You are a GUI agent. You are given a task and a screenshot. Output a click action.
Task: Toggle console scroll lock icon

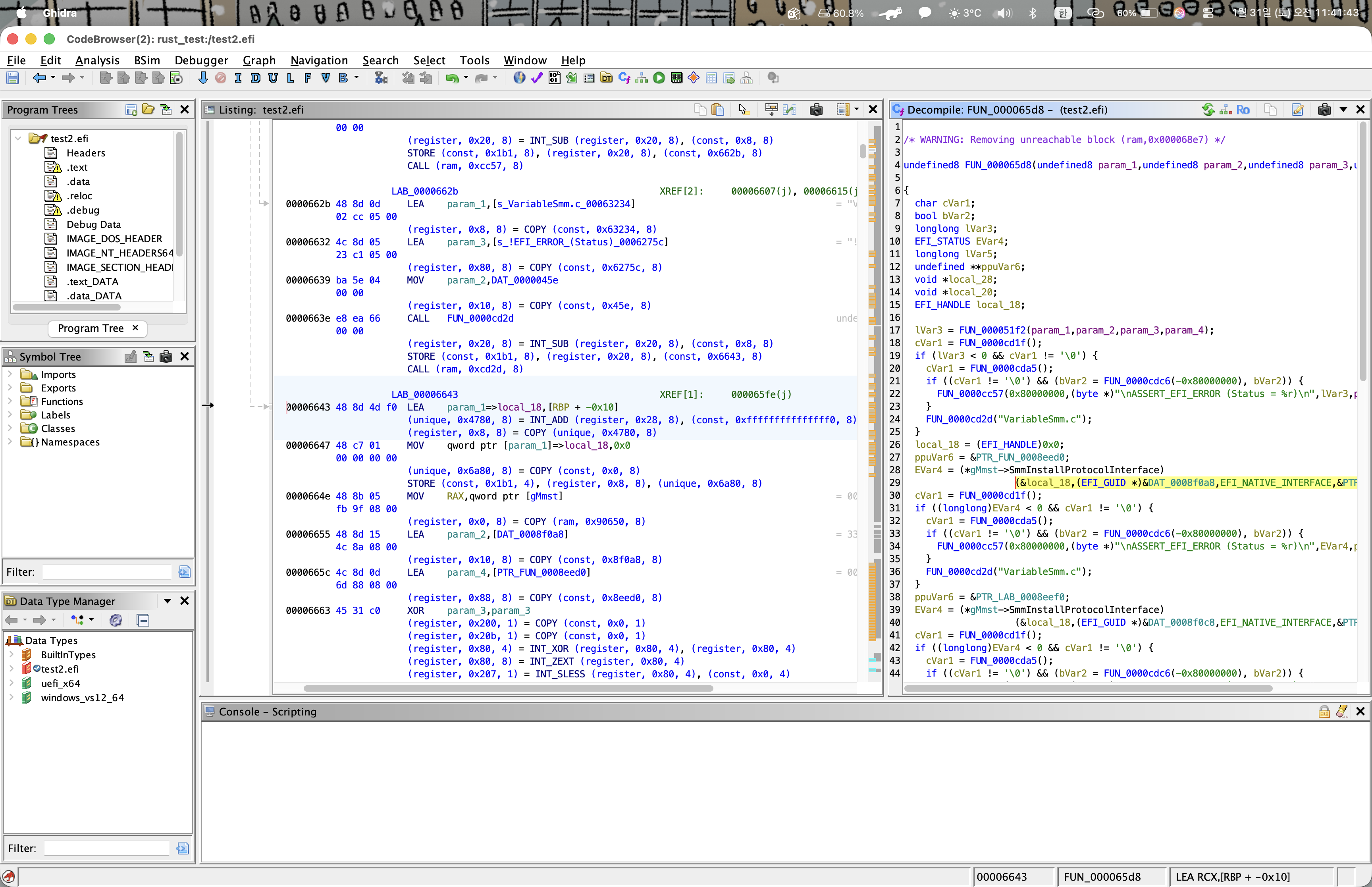(1324, 712)
